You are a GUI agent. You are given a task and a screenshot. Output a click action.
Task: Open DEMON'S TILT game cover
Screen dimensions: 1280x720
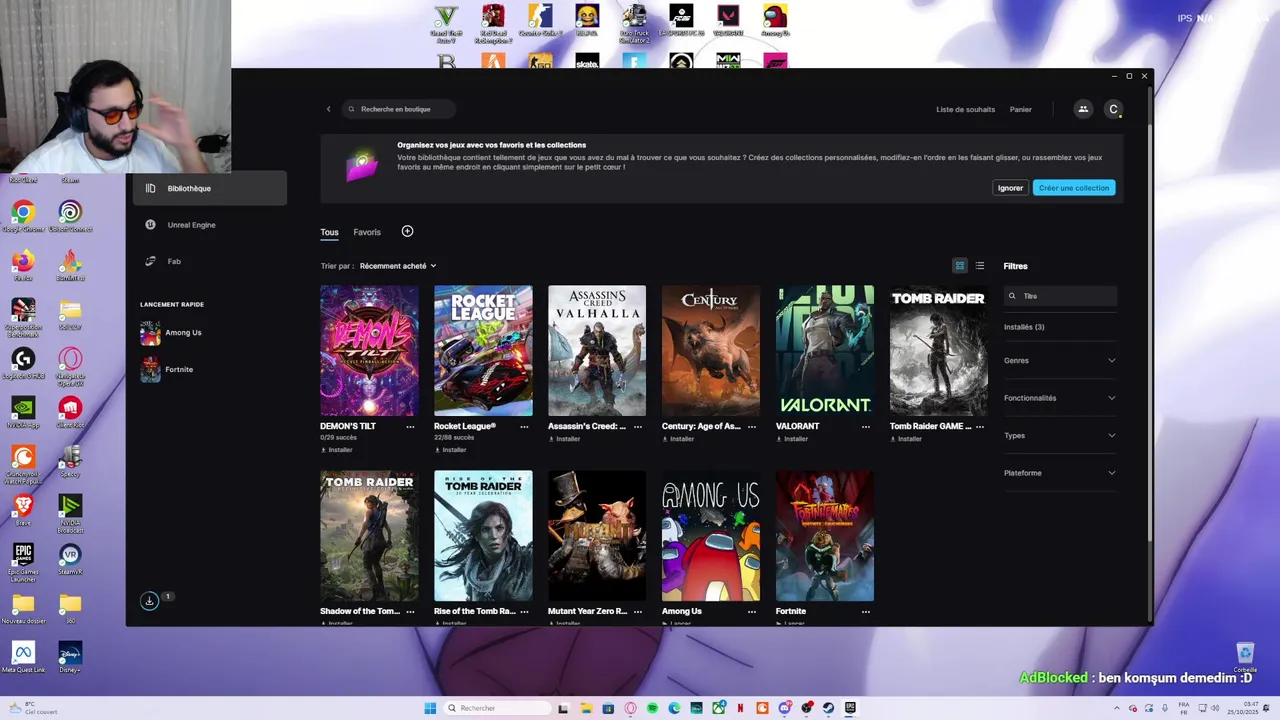(x=369, y=351)
